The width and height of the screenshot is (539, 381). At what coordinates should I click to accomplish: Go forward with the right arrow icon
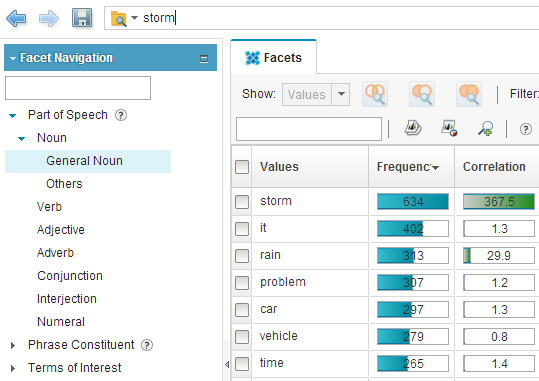(x=48, y=18)
